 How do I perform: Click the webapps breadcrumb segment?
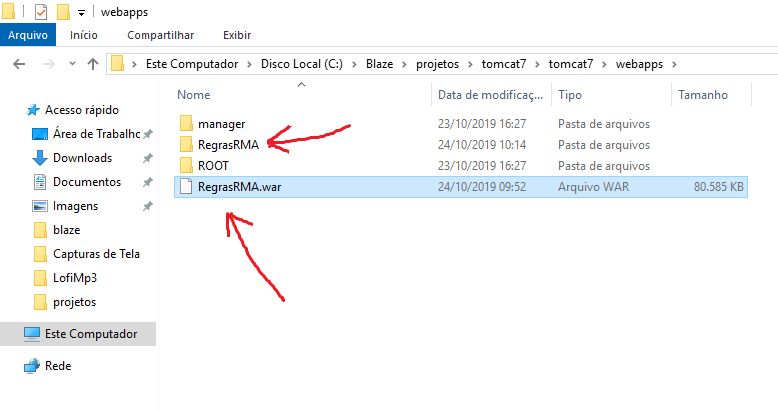639,65
